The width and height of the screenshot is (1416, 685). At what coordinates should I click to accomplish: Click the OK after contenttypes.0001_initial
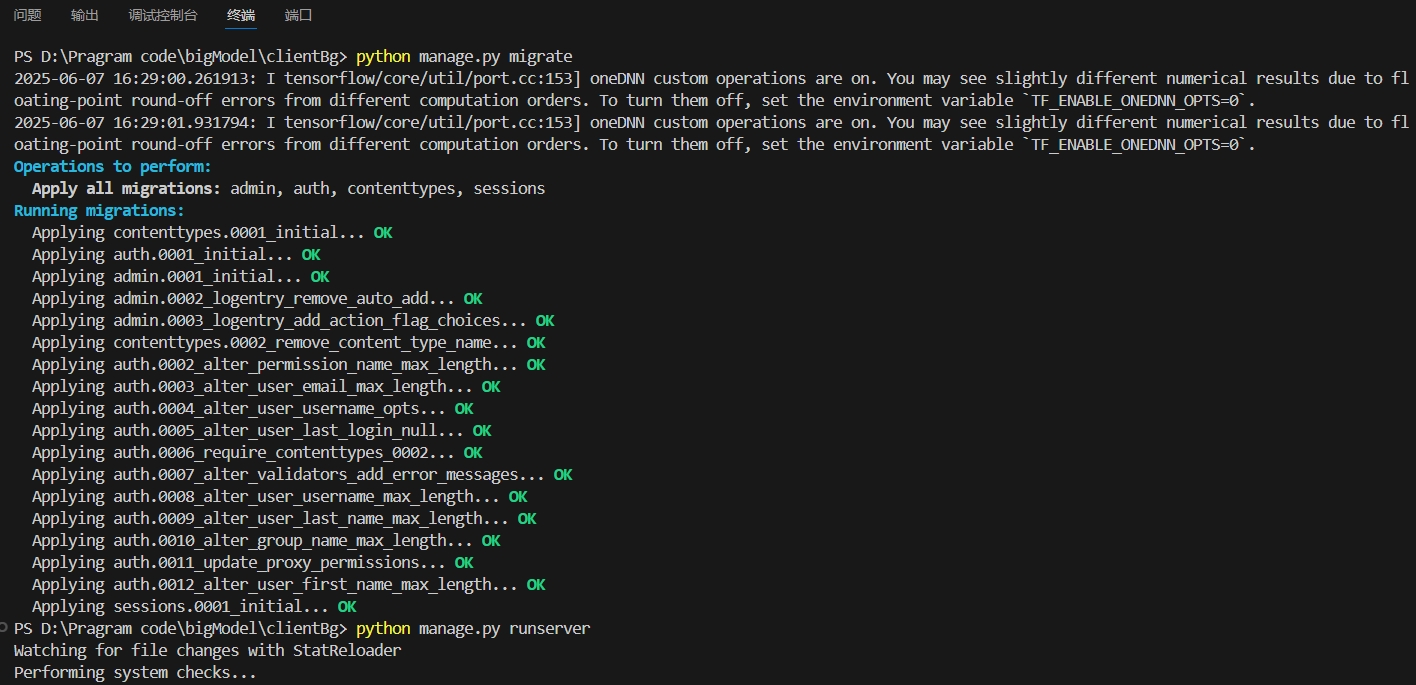click(383, 232)
